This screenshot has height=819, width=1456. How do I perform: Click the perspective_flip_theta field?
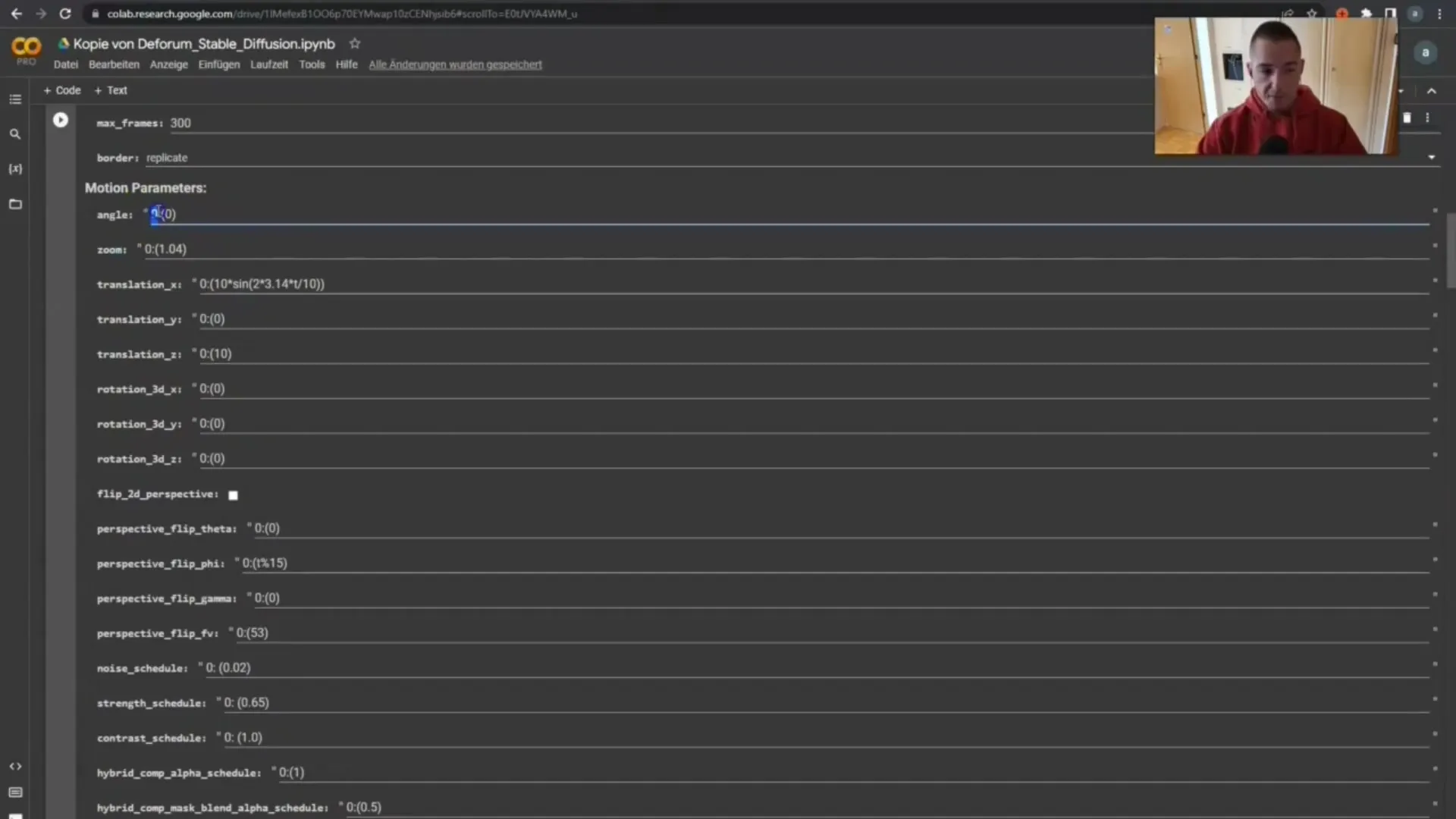840,529
